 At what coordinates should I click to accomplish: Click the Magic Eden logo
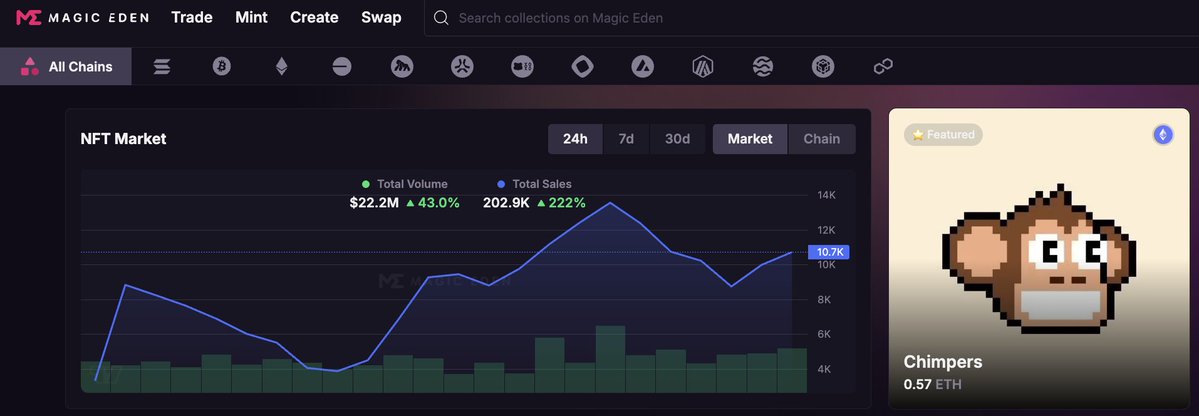[x=82, y=18]
